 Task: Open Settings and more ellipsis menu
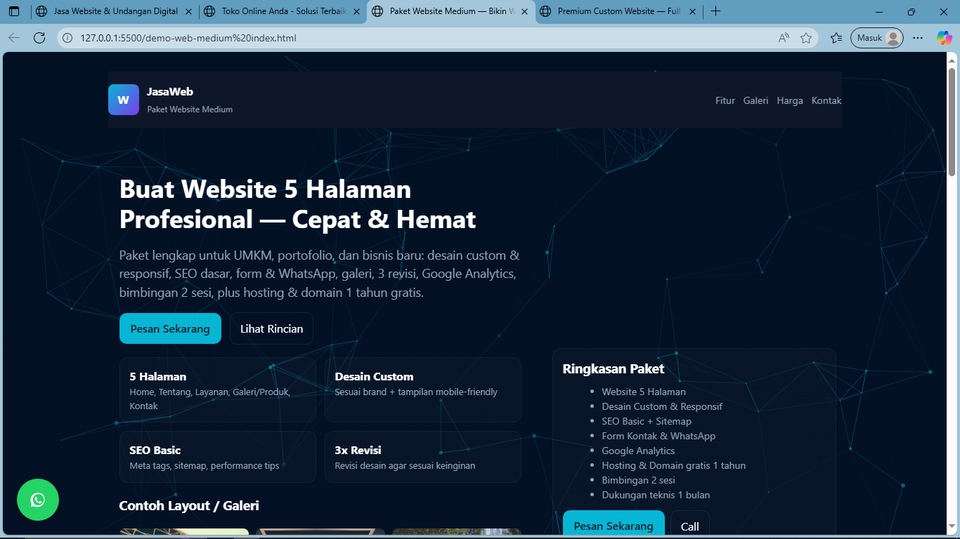point(917,38)
